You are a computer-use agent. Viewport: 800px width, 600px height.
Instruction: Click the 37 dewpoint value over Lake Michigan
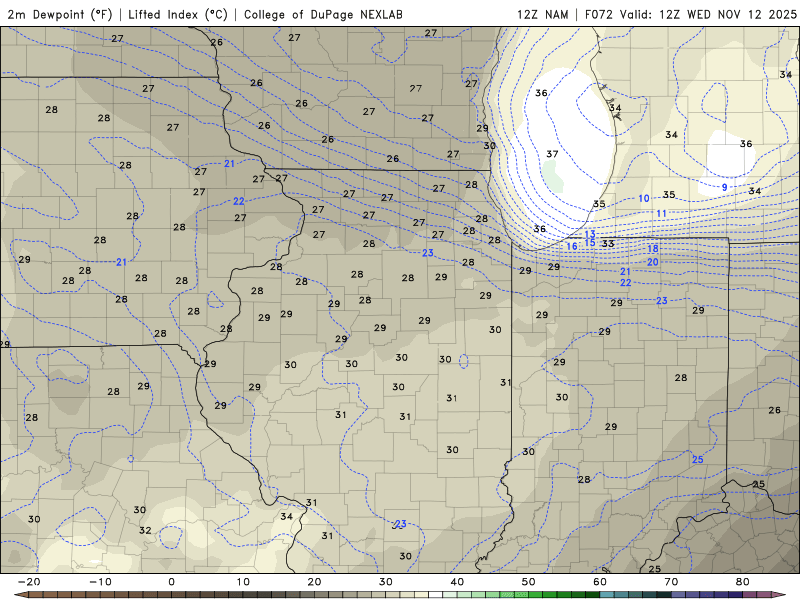552,154
